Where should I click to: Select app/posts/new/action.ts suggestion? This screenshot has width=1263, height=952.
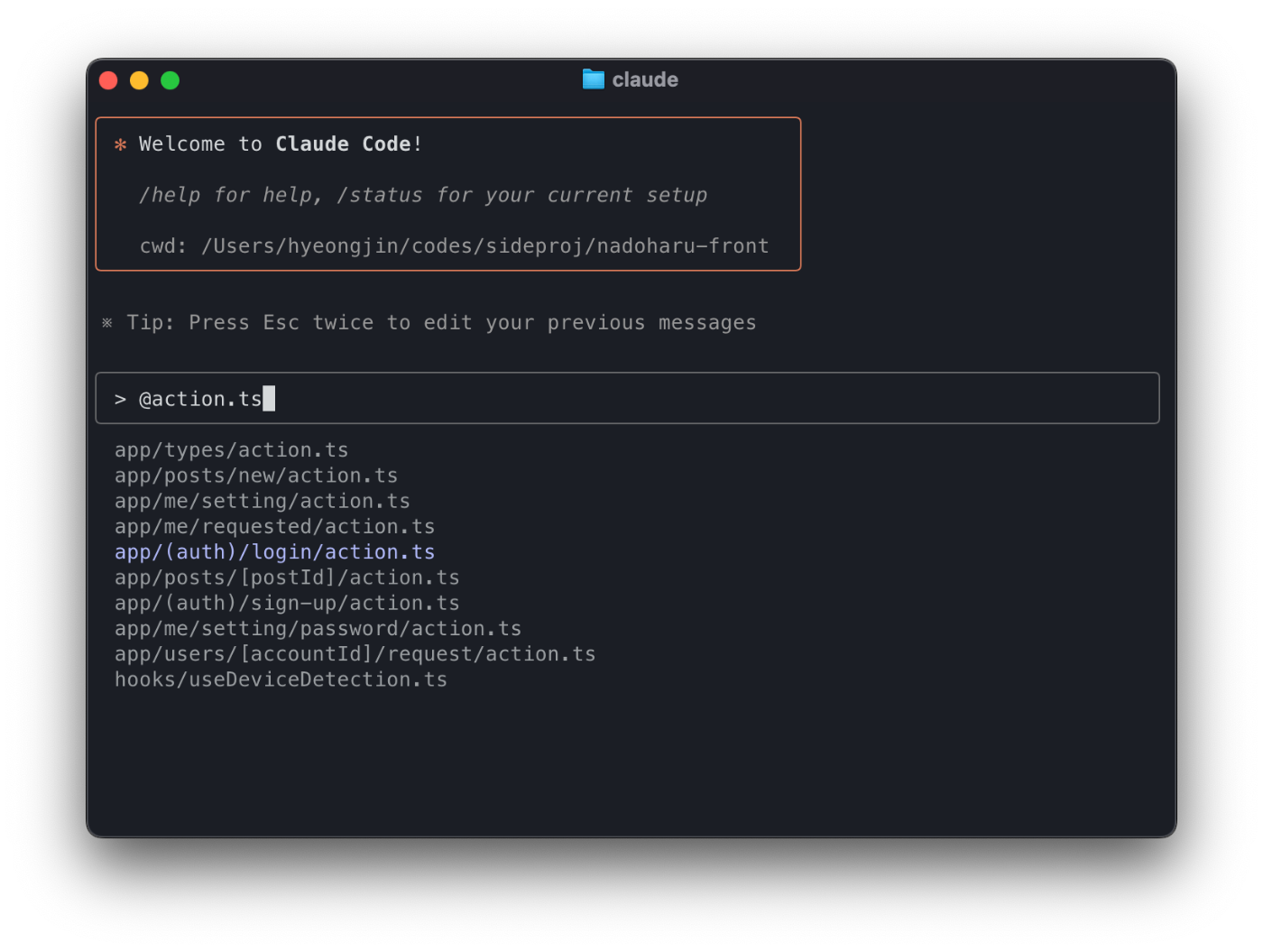tap(256, 476)
